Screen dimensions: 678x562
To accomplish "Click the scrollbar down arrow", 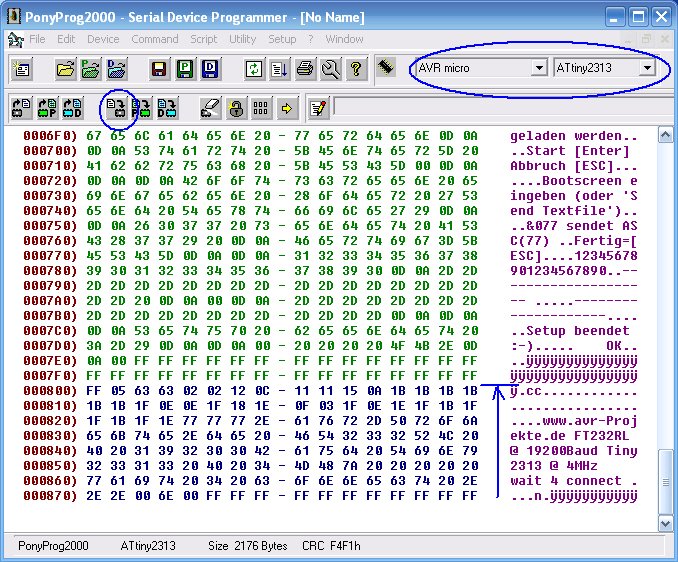I will (665, 524).
